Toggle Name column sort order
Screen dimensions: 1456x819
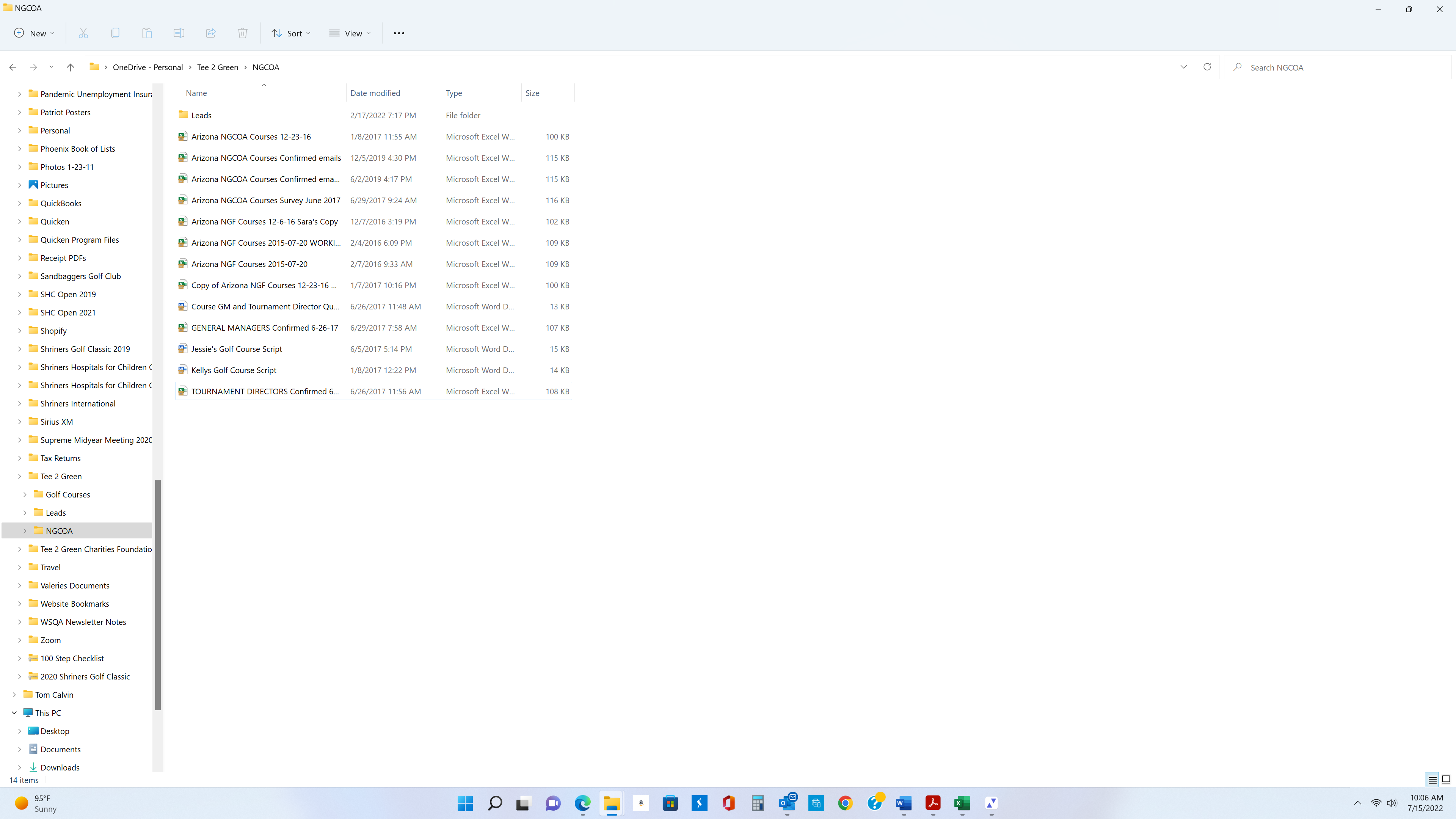click(x=196, y=93)
